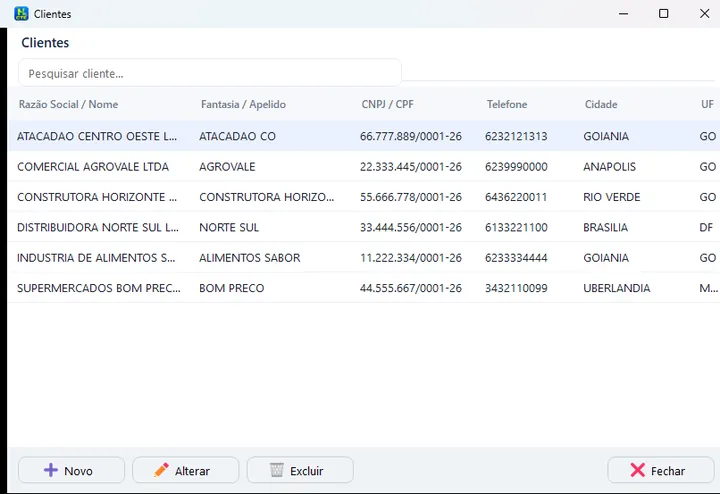The width and height of the screenshot is (720, 494).
Task: Click phone number 6133221100
Action: coord(516,227)
